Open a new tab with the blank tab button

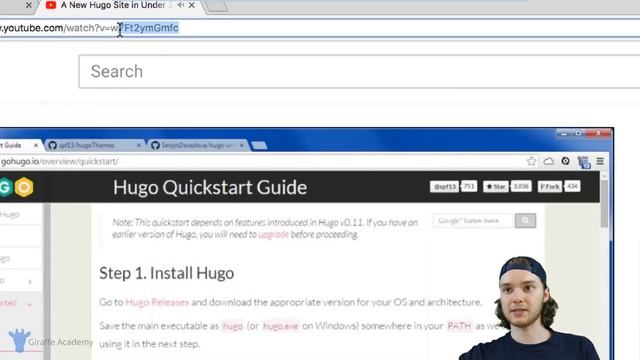pyautogui.click(x=216, y=6)
